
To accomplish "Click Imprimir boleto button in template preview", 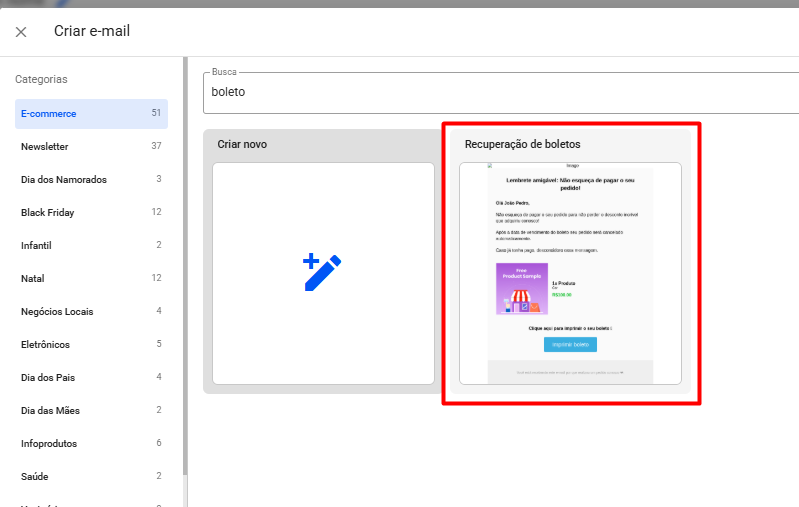I will click(x=570, y=345).
